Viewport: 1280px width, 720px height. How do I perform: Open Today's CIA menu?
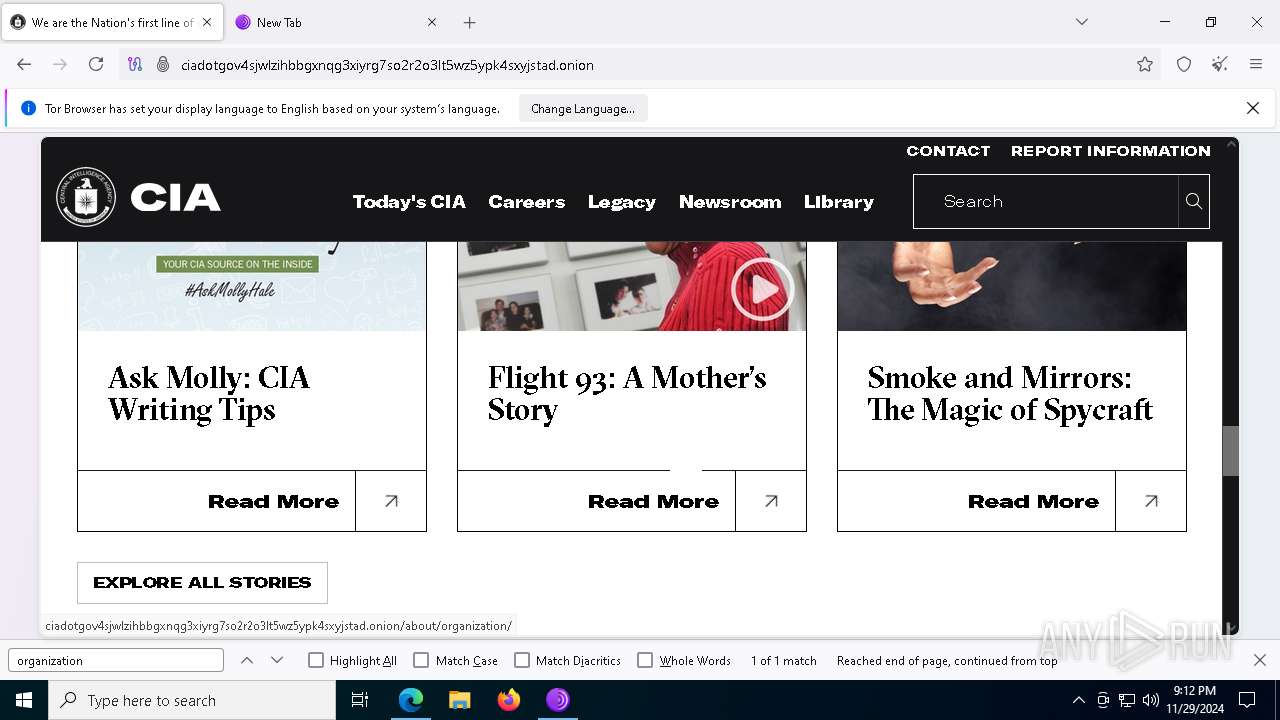(x=409, y=201)
